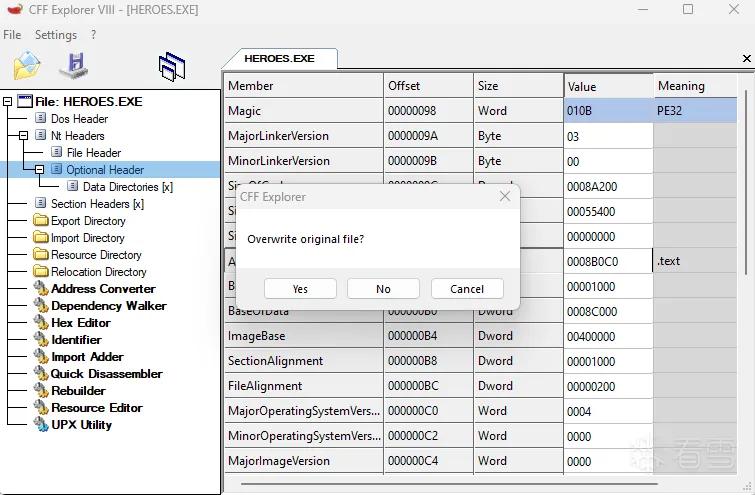
Task: Click the horizontal scrollbar below the table
Action: pyautogui.click(x=449, y=484)
